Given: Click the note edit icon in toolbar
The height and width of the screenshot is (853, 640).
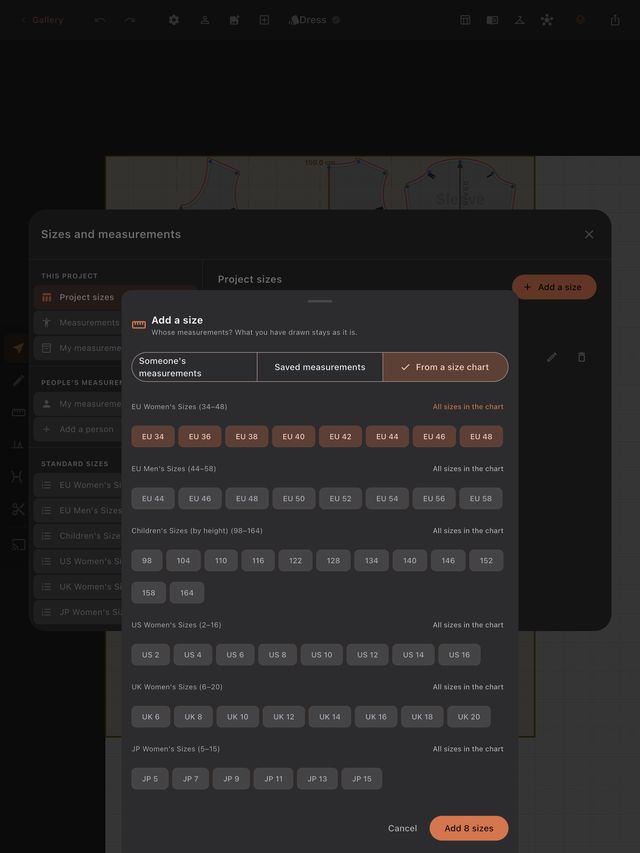Looking at the screenshot, I should pyautogui.click(x=234, y=20).
